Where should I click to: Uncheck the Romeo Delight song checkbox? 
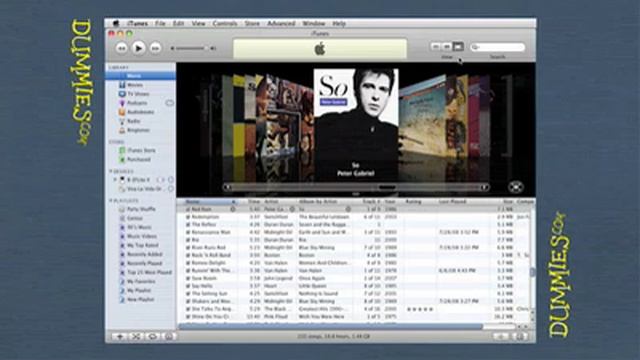coord(188,263)
